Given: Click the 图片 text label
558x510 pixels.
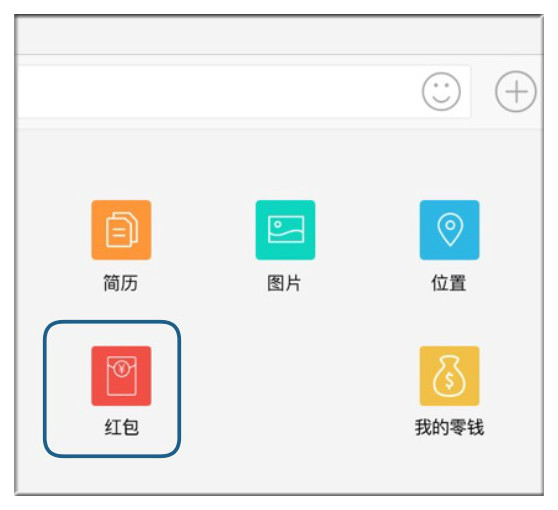Looking at the screenshot, I should [x=284, y=283].
